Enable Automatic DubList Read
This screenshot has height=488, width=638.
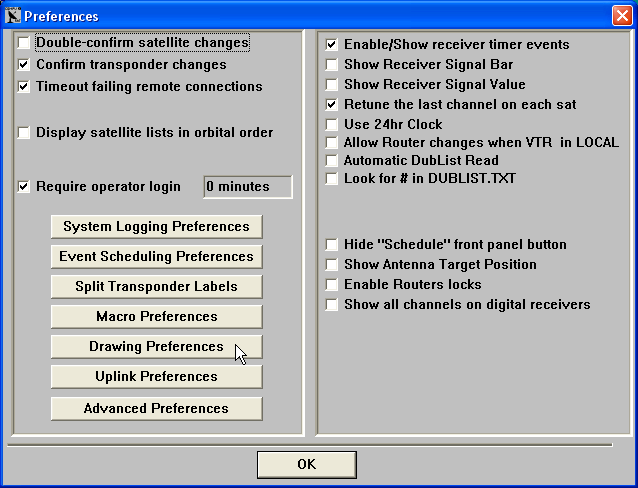332,160
